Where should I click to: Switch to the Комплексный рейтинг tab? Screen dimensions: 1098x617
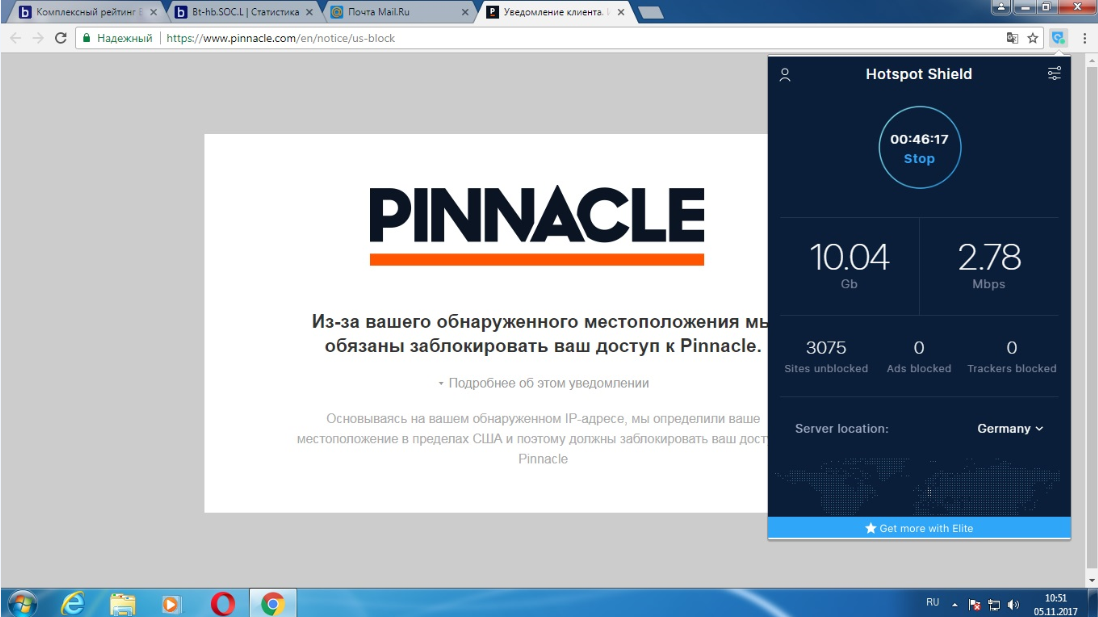[x=85, y=12]
